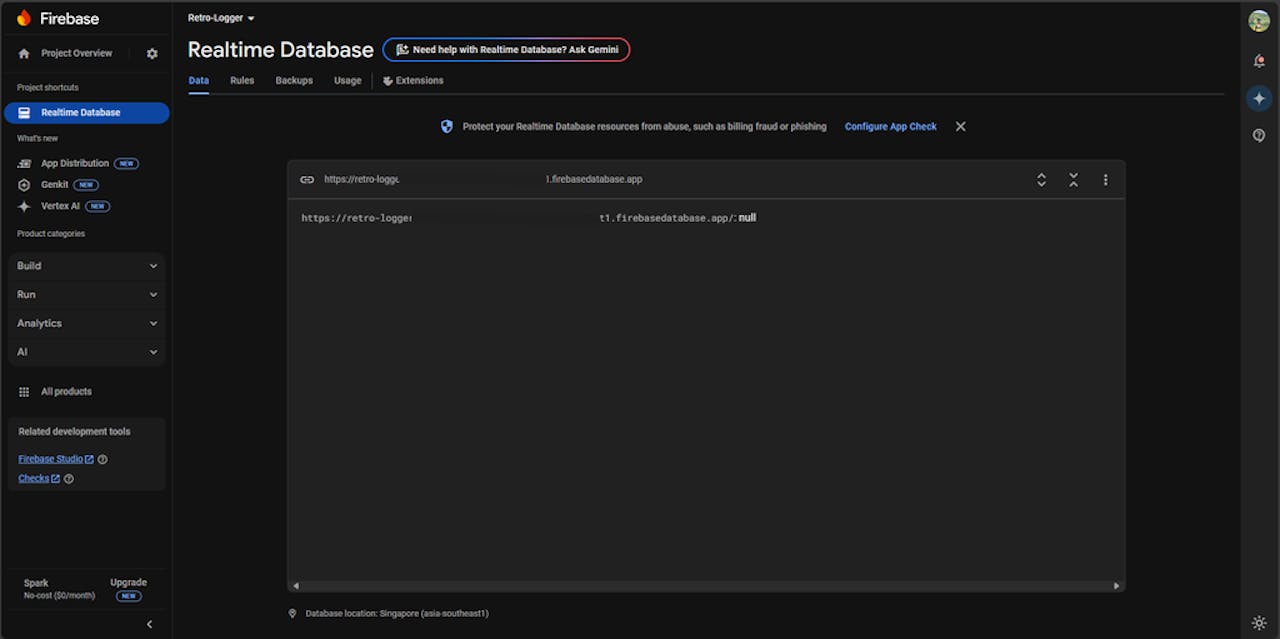Click Ask Gemini help button

506,50
